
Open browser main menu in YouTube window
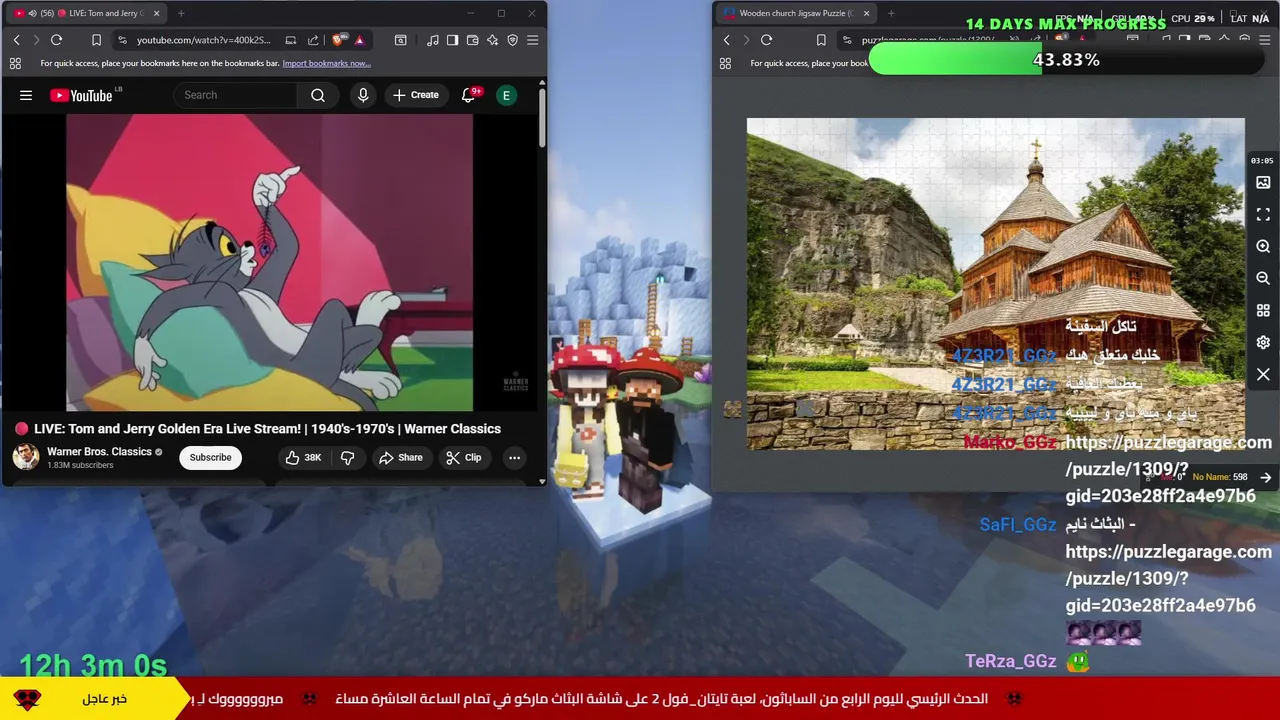[532, 40]
